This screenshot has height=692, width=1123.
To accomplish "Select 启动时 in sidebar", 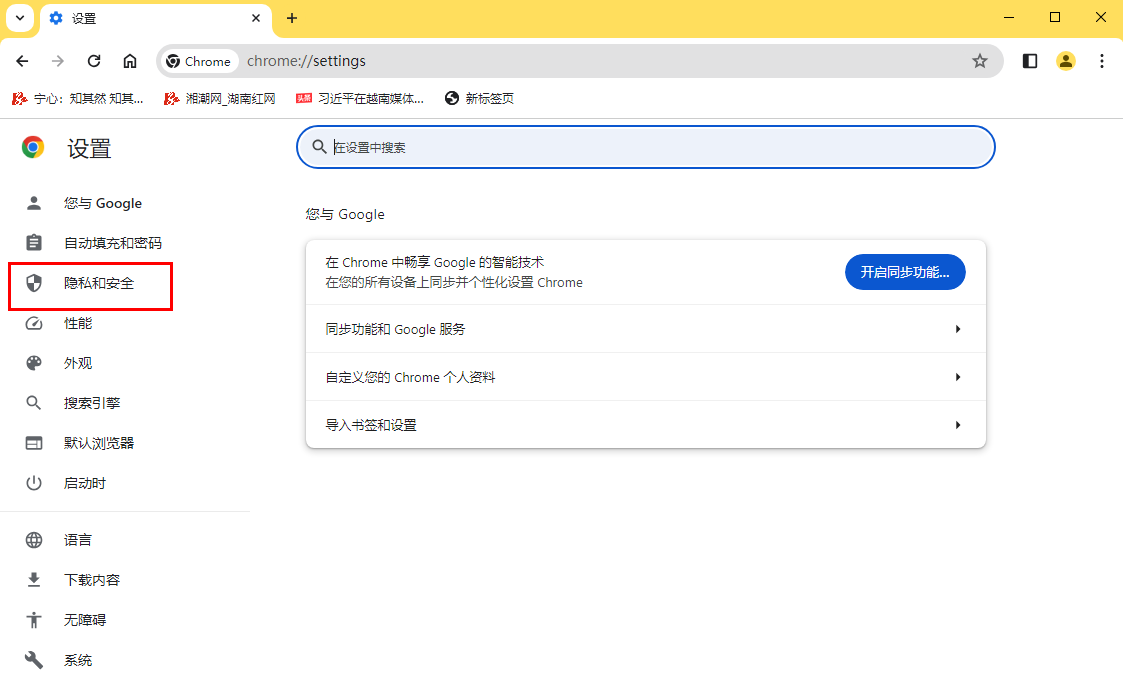I will [85, 483].
